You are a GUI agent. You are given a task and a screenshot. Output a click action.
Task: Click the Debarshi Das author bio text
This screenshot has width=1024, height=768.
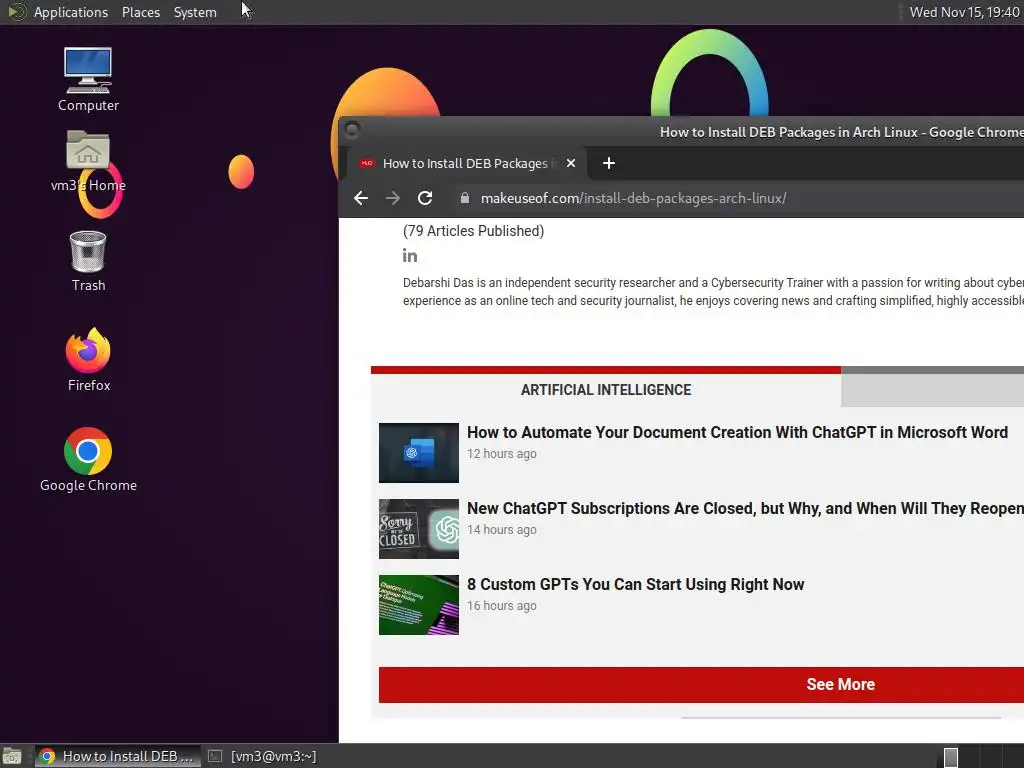[713, 291]
